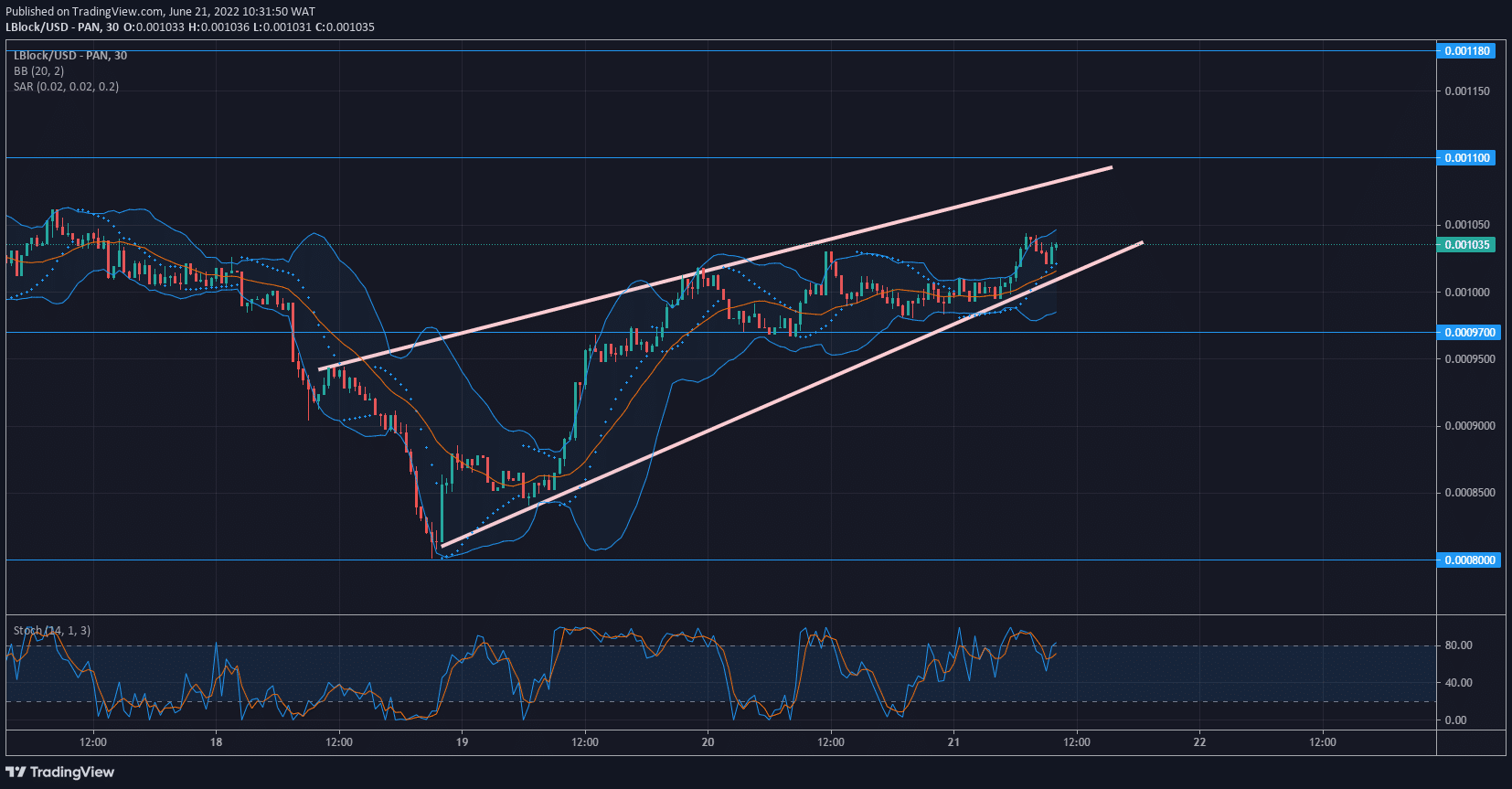Click the 0.0009000 price axis value
This screenshot has height=789, width=1512.
point(1470,426)
